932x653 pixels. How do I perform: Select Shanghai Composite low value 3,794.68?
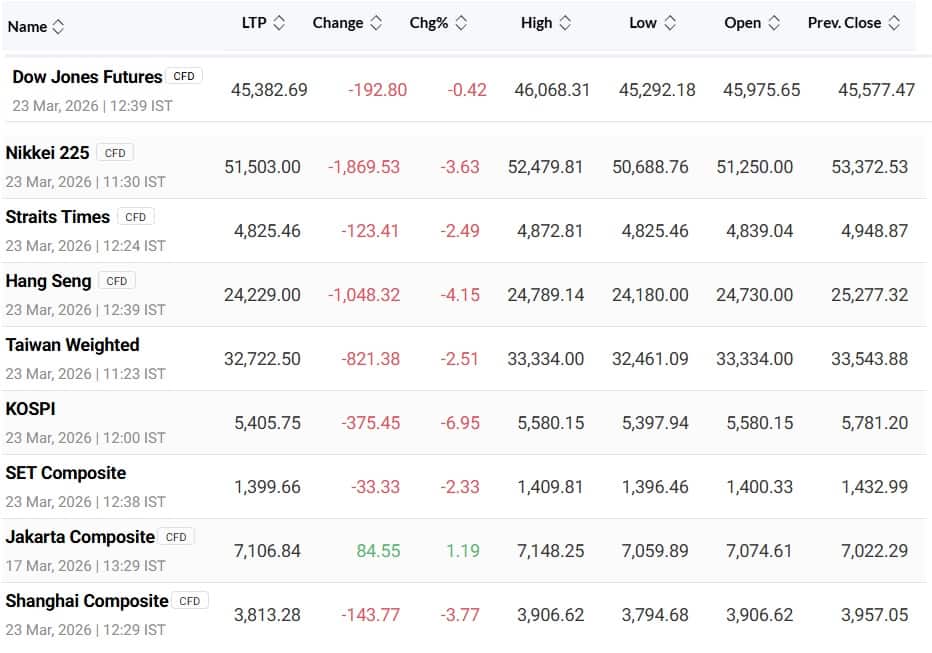click(655, 615)
